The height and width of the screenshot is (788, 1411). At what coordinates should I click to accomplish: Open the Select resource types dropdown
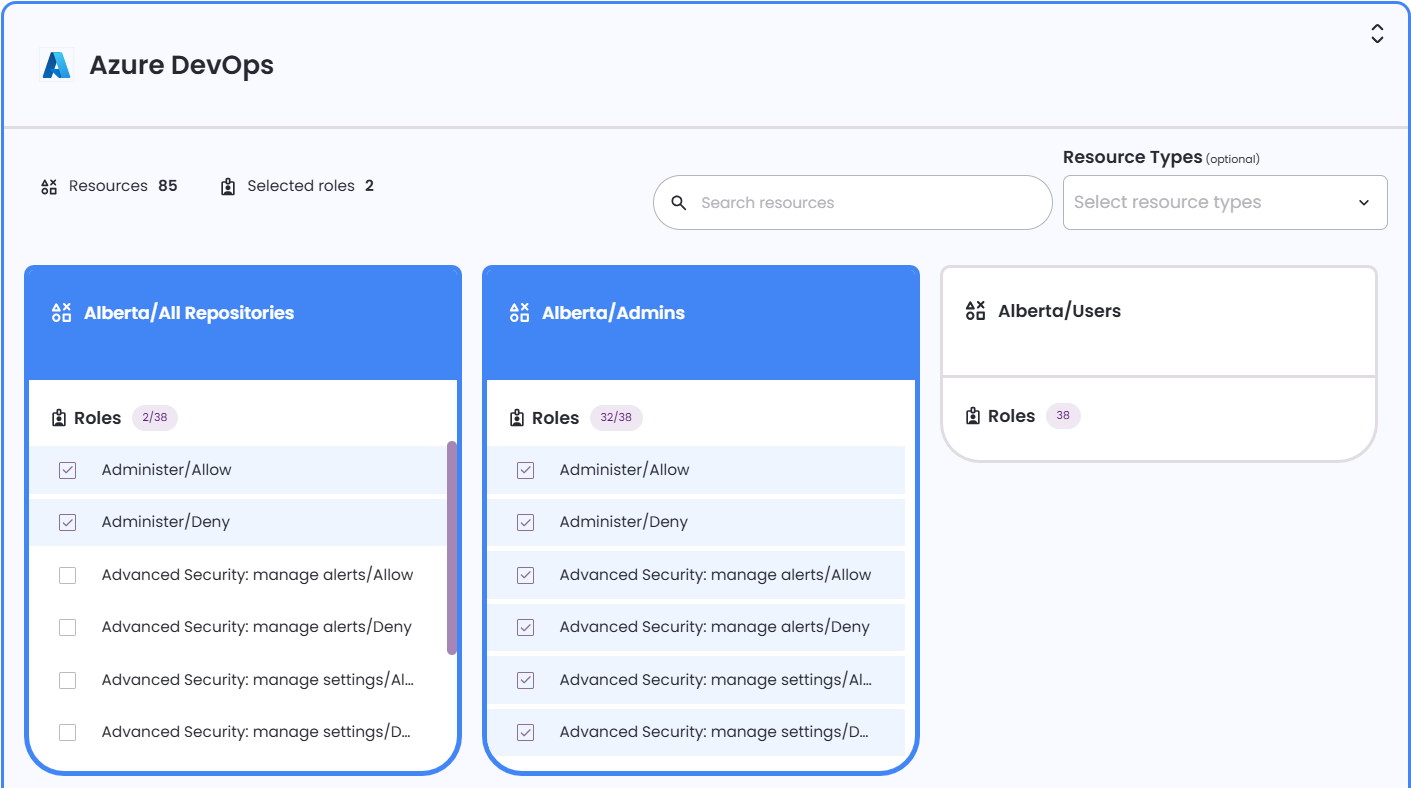1225,202
